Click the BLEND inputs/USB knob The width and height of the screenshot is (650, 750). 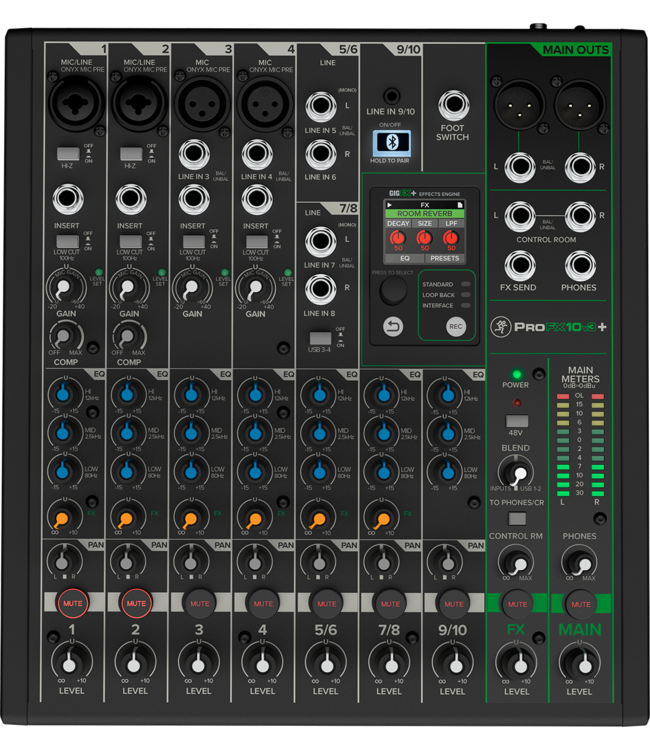[517, 474]
